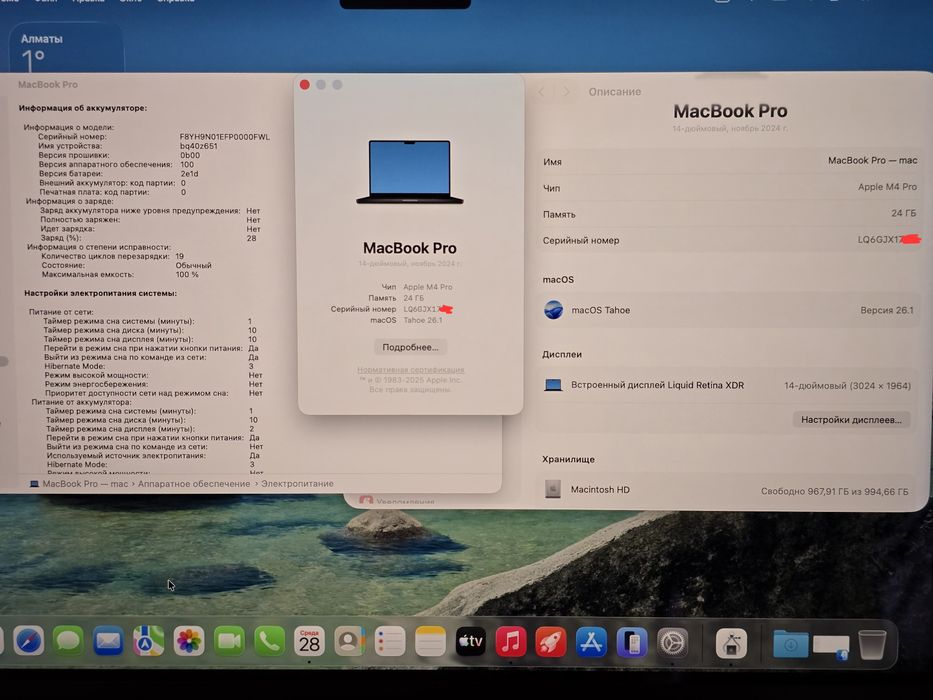
Task: Open System Settings gear icon in Dock
Action: tap(672, 643)
